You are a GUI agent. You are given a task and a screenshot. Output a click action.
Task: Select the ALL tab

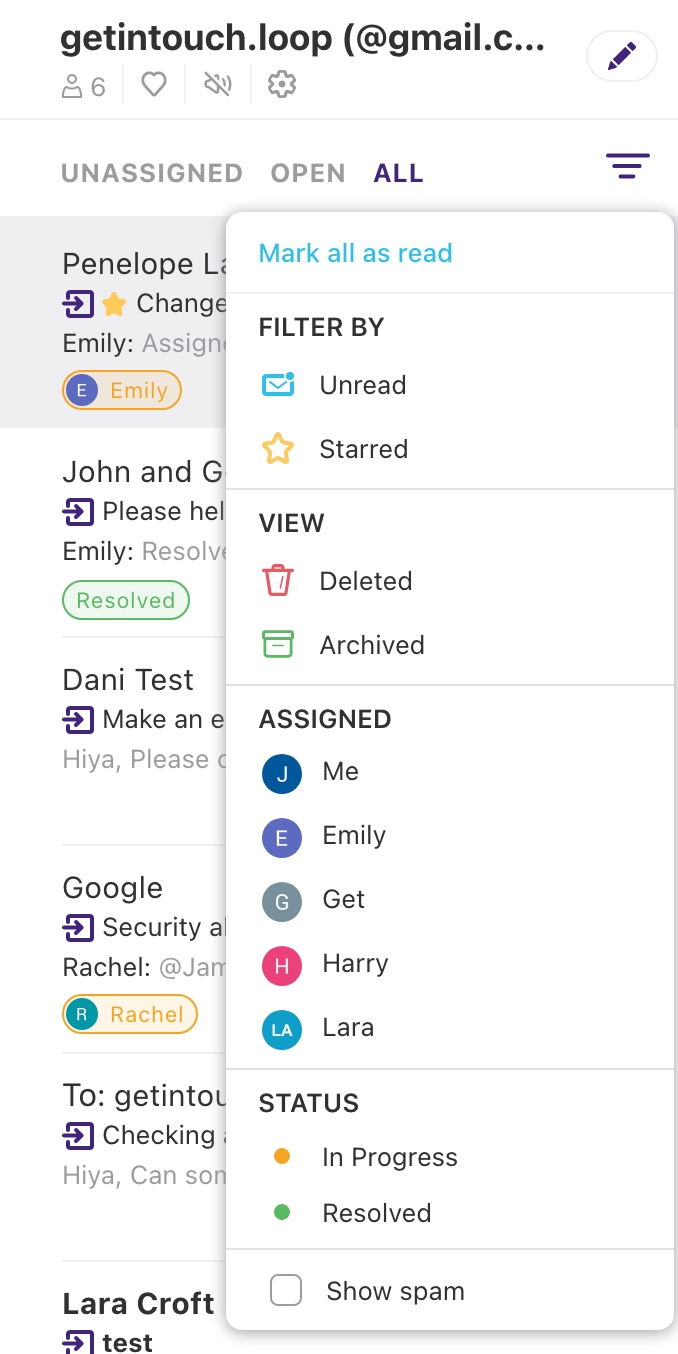[x=399, y=173]
